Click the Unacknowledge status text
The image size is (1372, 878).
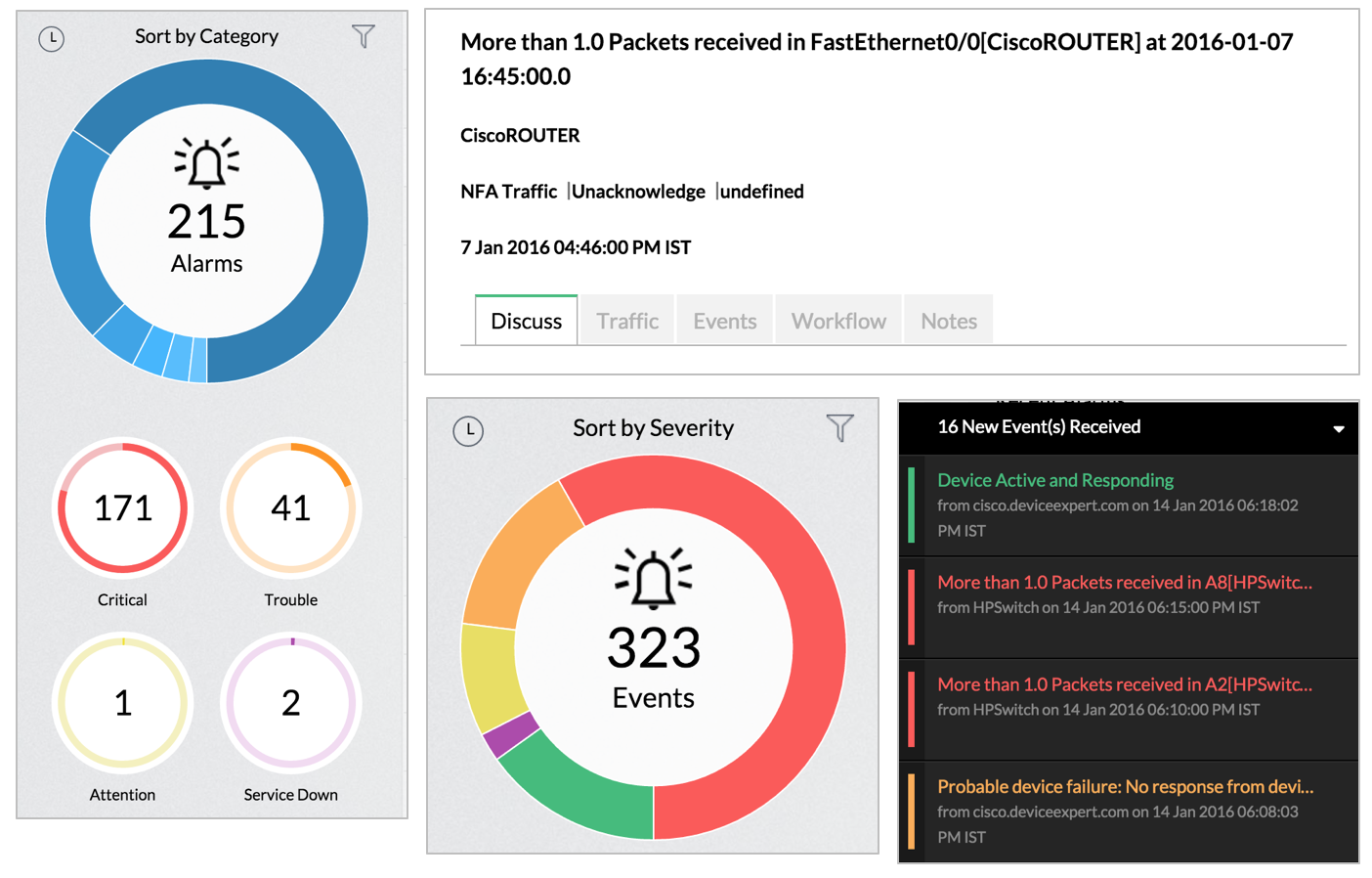[x=638, y=192]
